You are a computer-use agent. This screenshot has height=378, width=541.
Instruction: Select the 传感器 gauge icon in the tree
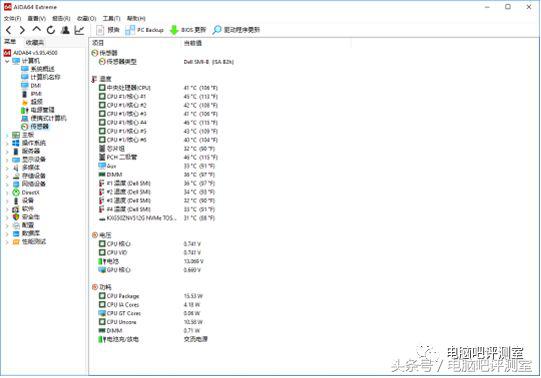click(x=24, y=127)
